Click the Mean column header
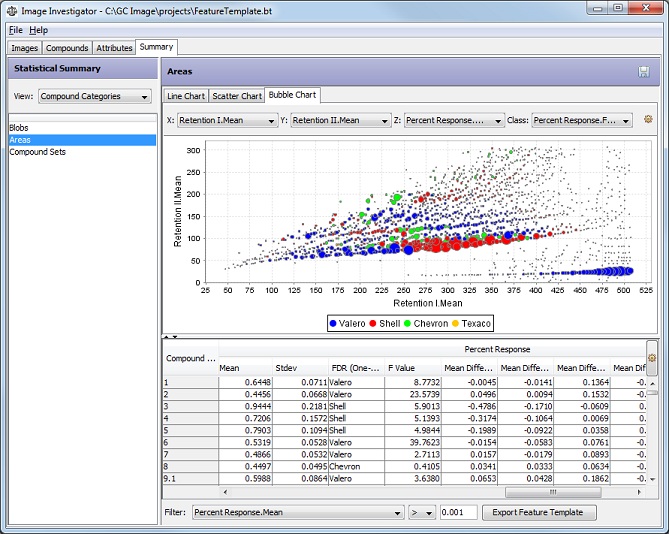 click(x=245, y=368)
